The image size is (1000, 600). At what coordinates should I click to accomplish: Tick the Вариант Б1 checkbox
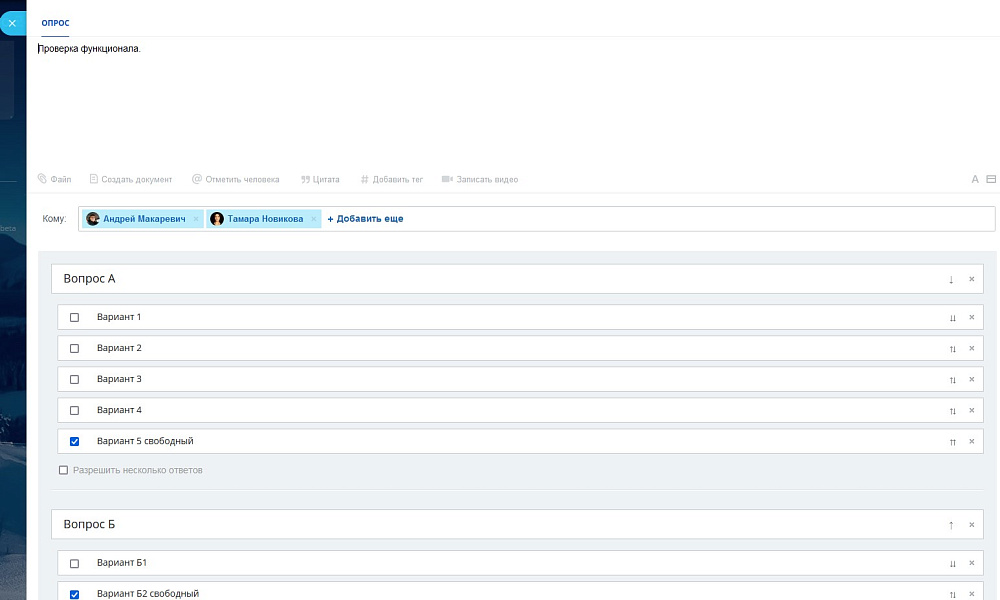74,564
